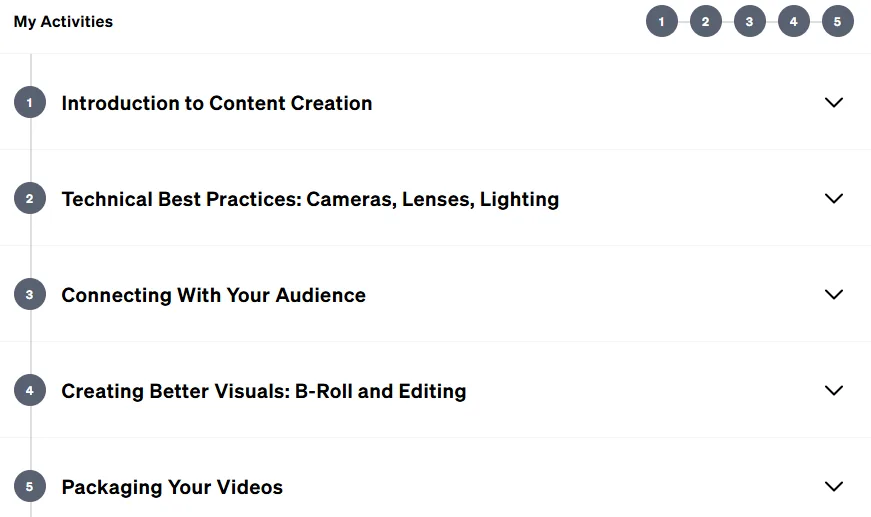Open Creating Better Visuals: B-Roll and Editing title

[264, 391]
